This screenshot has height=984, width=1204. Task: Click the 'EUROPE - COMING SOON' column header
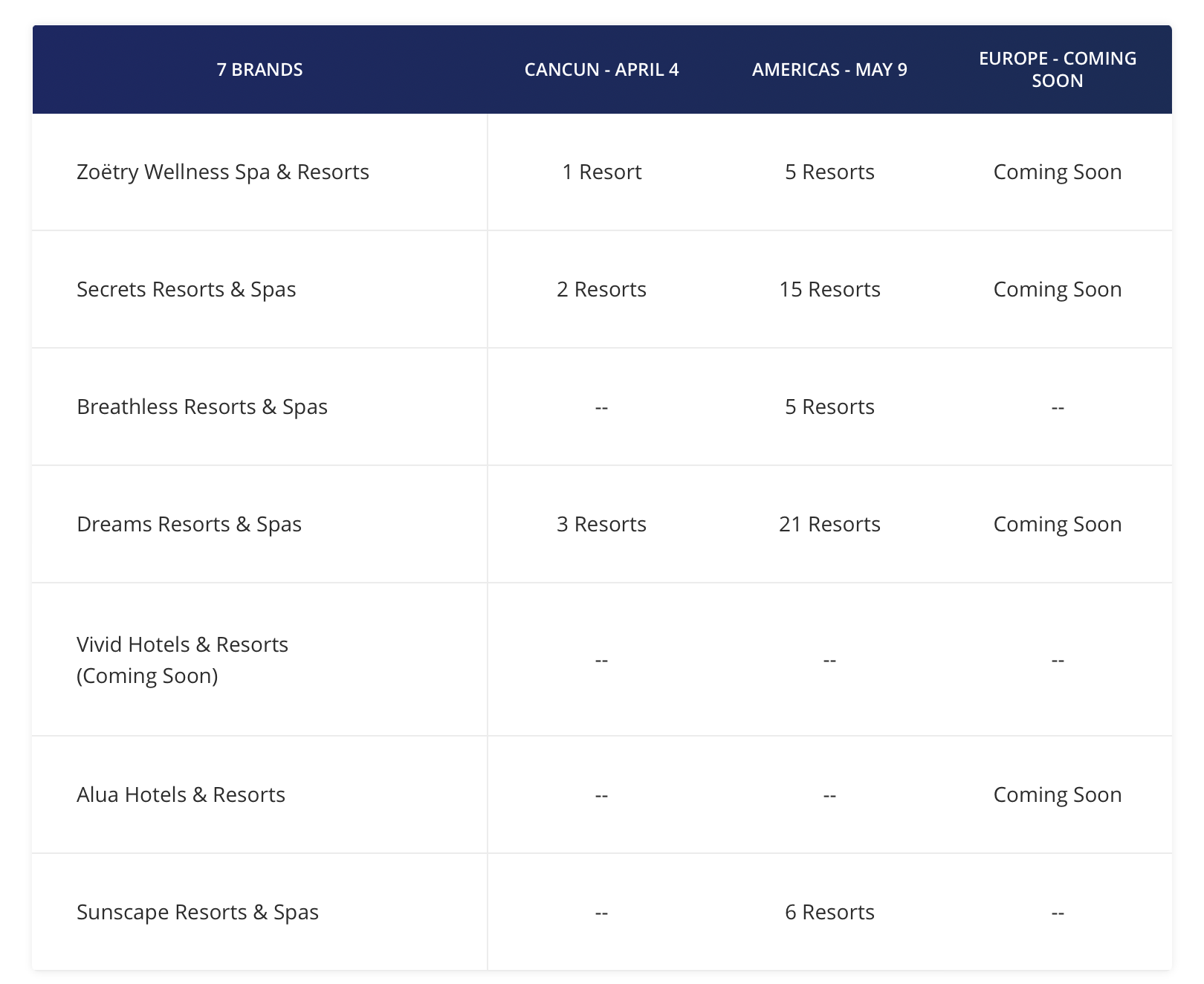(x=1058, y=70)
